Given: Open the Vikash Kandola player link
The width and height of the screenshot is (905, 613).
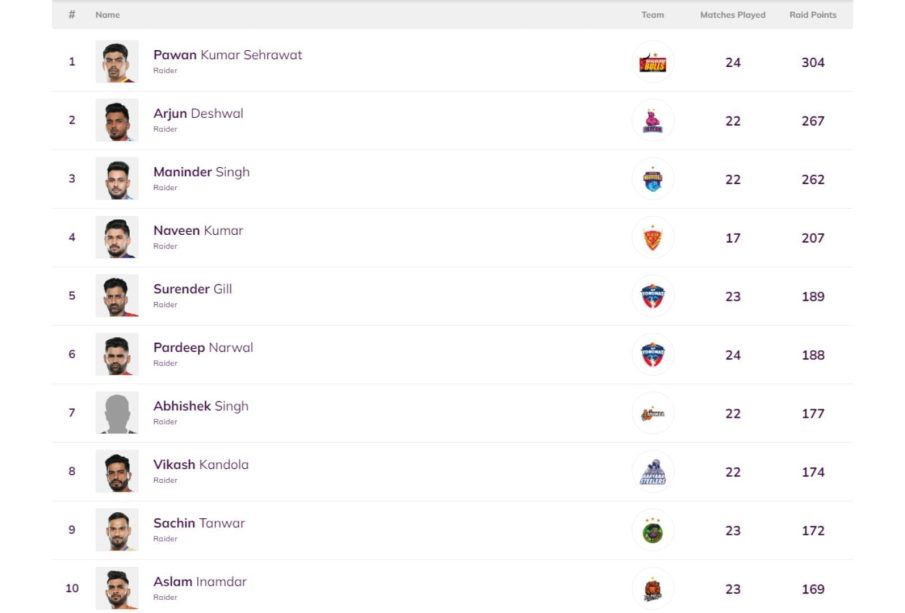Looking at the screenshot, I should coord(201,465).
